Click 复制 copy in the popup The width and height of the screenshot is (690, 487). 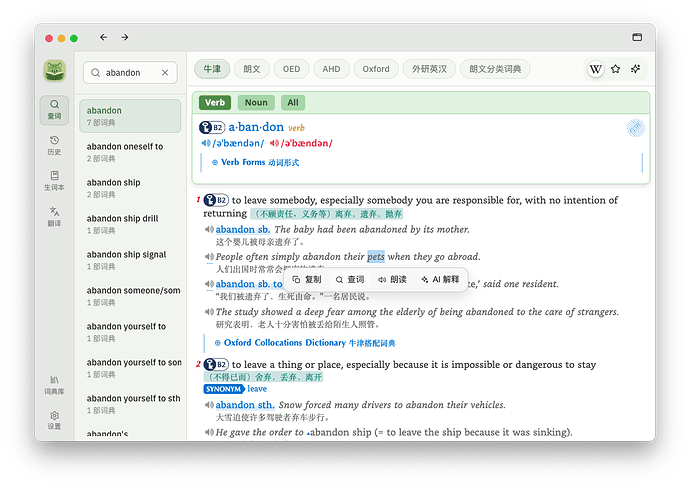[x=307, y=280]
